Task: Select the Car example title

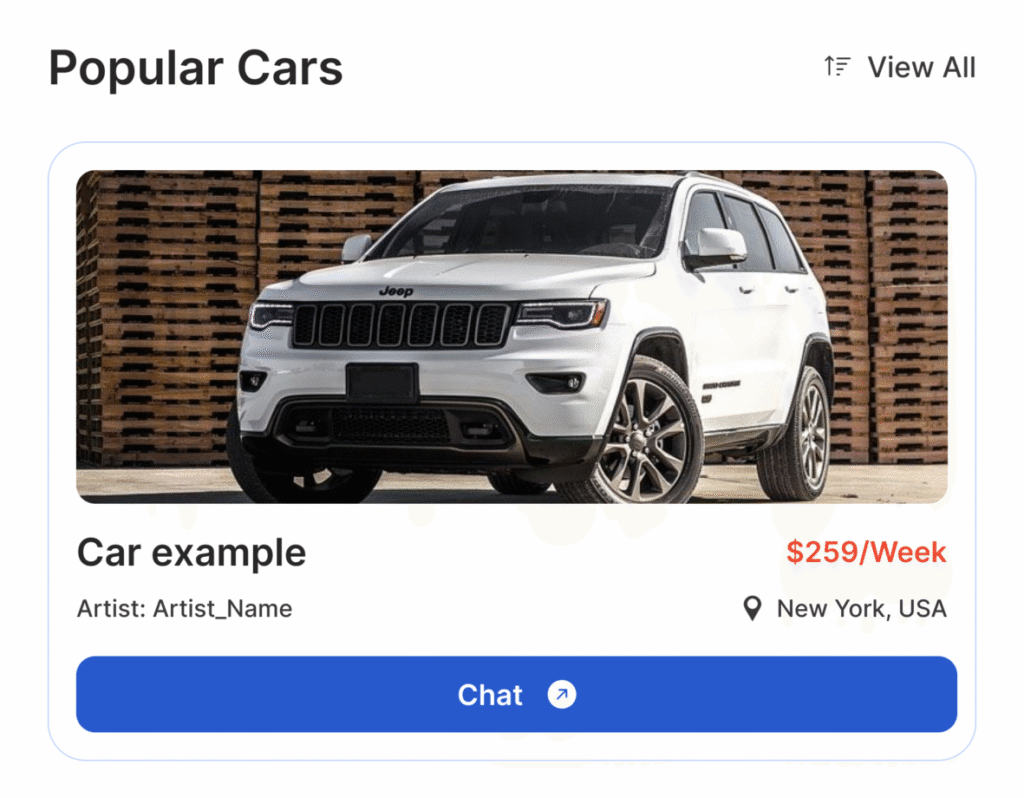Action: [x=191, y=554]
